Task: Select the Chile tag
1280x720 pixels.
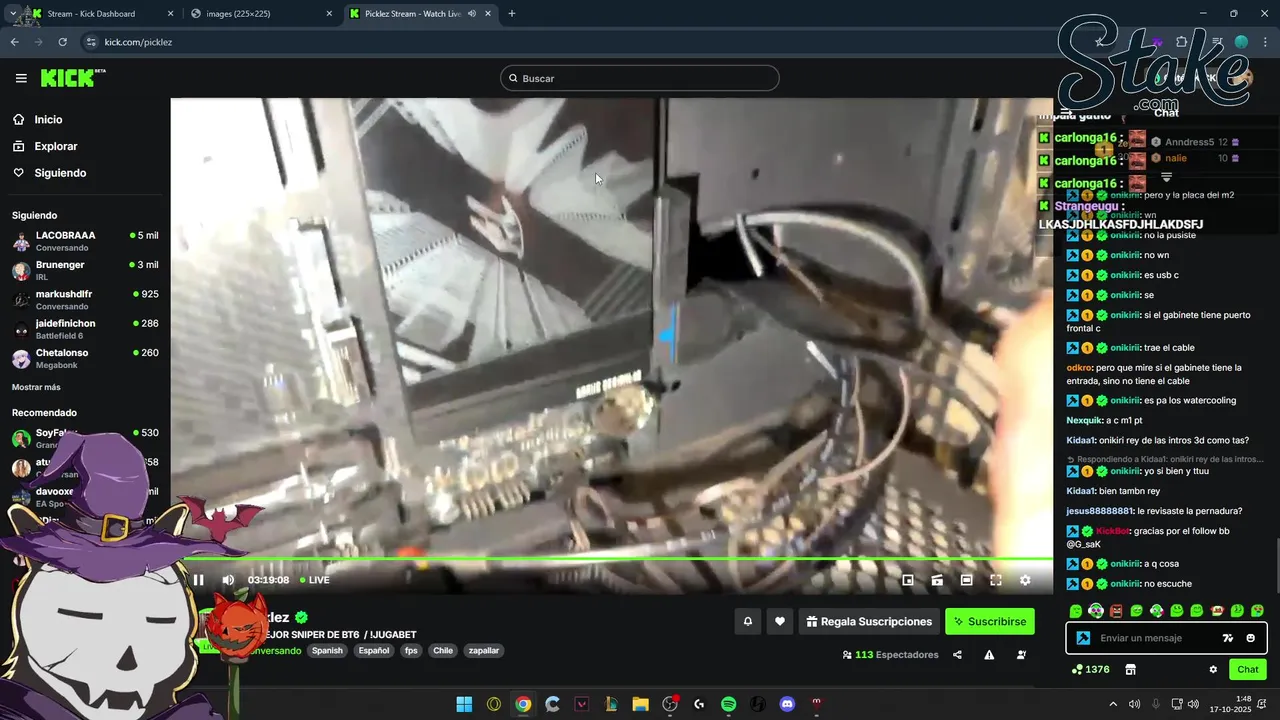Action: pos(443,650)
